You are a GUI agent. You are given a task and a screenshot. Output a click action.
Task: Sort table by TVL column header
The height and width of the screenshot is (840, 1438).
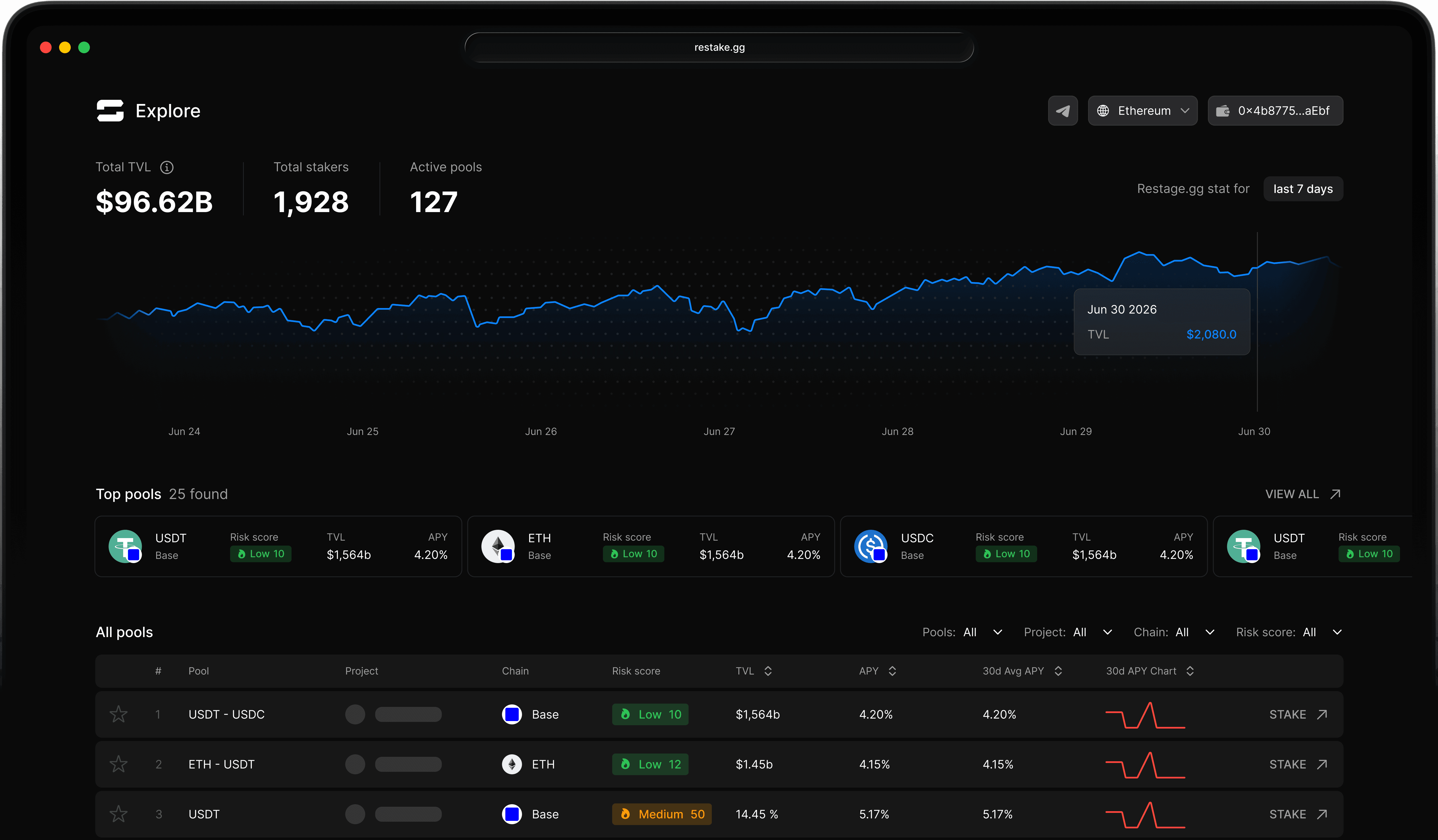click(753, 671)
